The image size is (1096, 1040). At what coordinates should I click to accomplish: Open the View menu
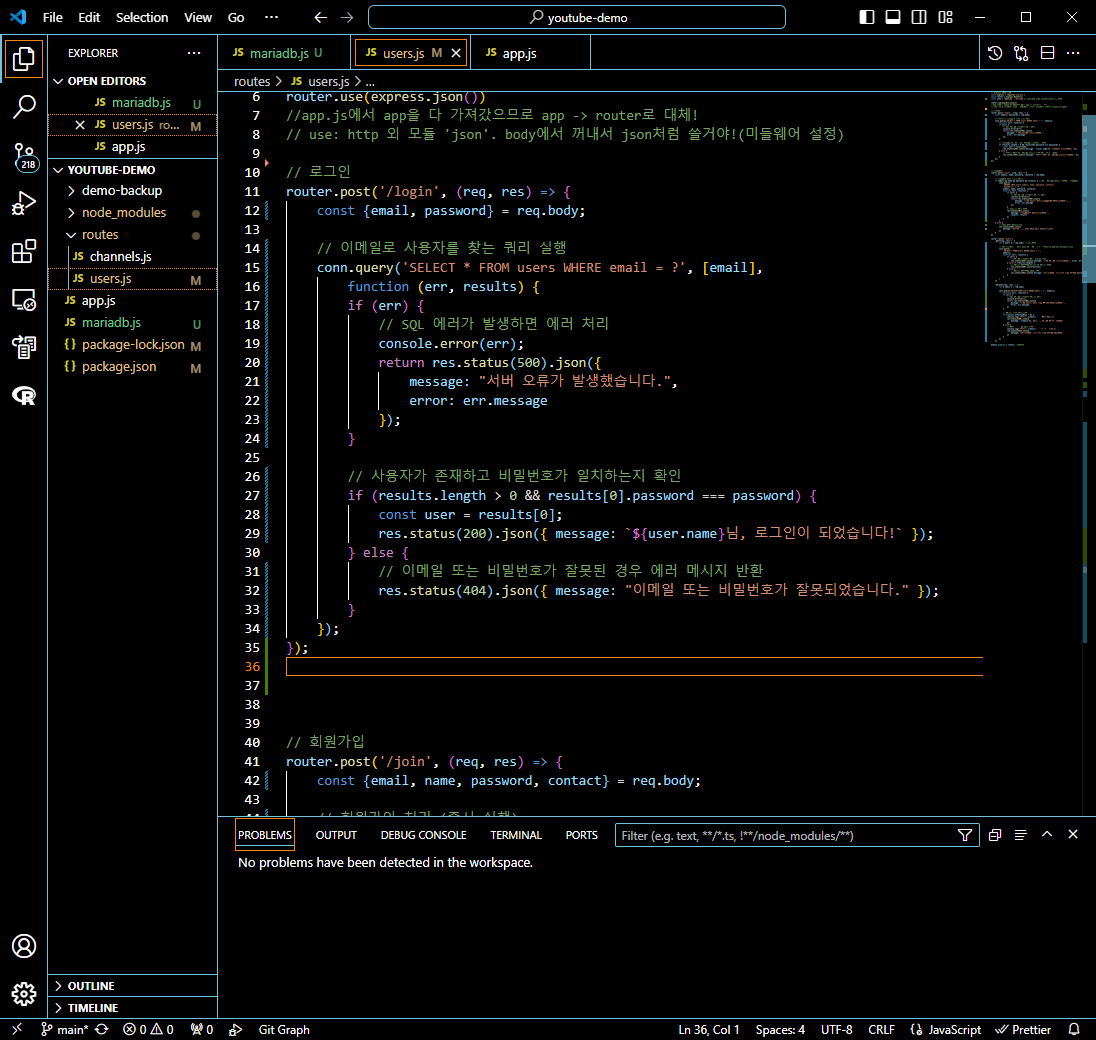pos(198,17)
